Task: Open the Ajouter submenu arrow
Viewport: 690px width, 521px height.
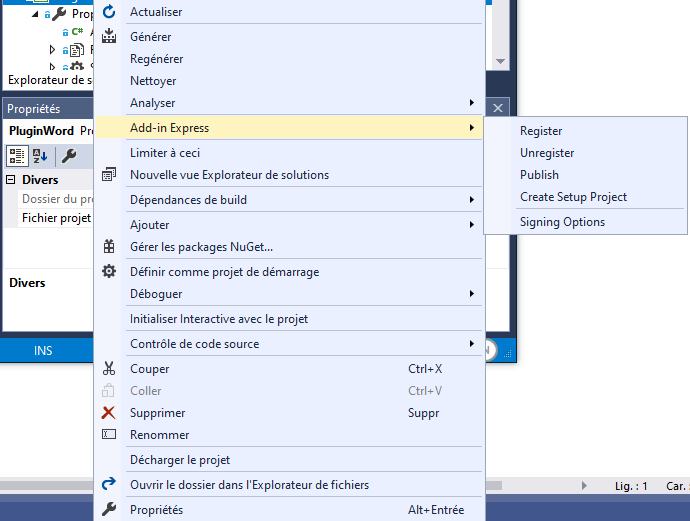Action: (471, 225)
